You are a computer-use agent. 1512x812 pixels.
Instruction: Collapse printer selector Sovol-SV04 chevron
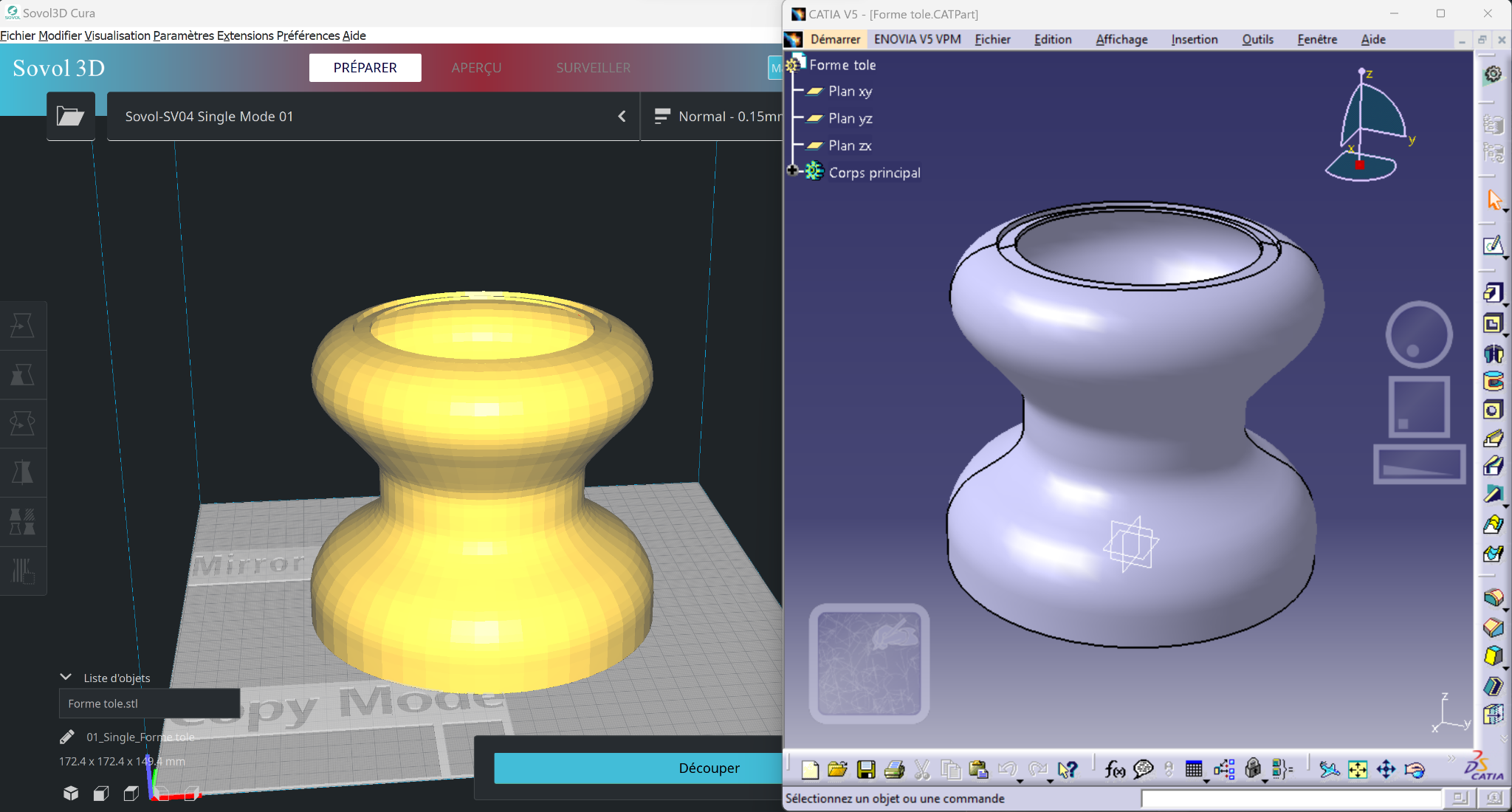point(622,116)
